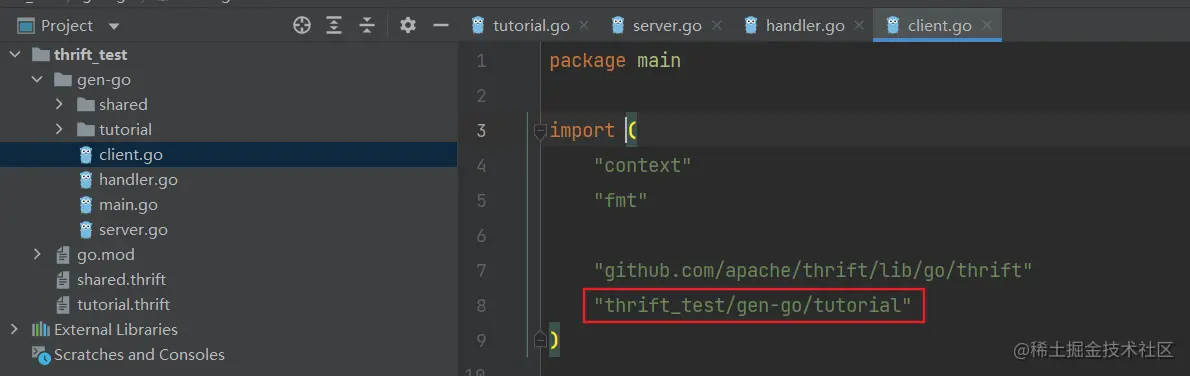This screenshot has height=376, width=1190.
Task: Click the gopher icon on handler.go tab
Action: pos(751,26)
